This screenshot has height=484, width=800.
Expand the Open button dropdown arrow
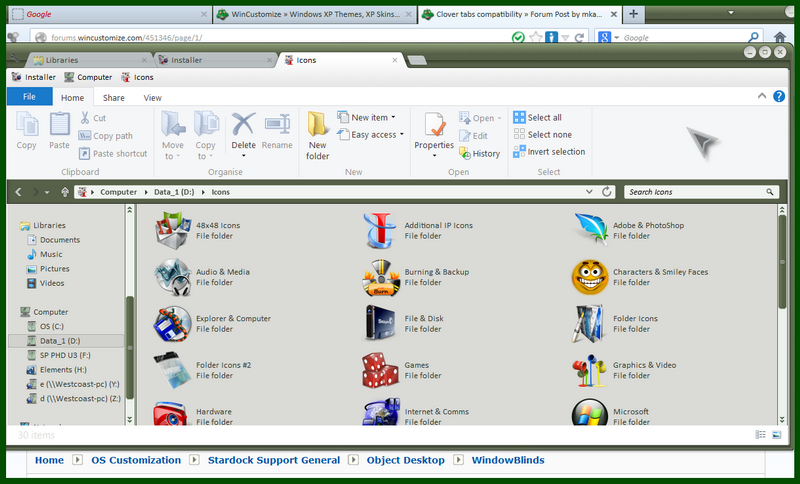pyautogui.click(x=499, y=118)
